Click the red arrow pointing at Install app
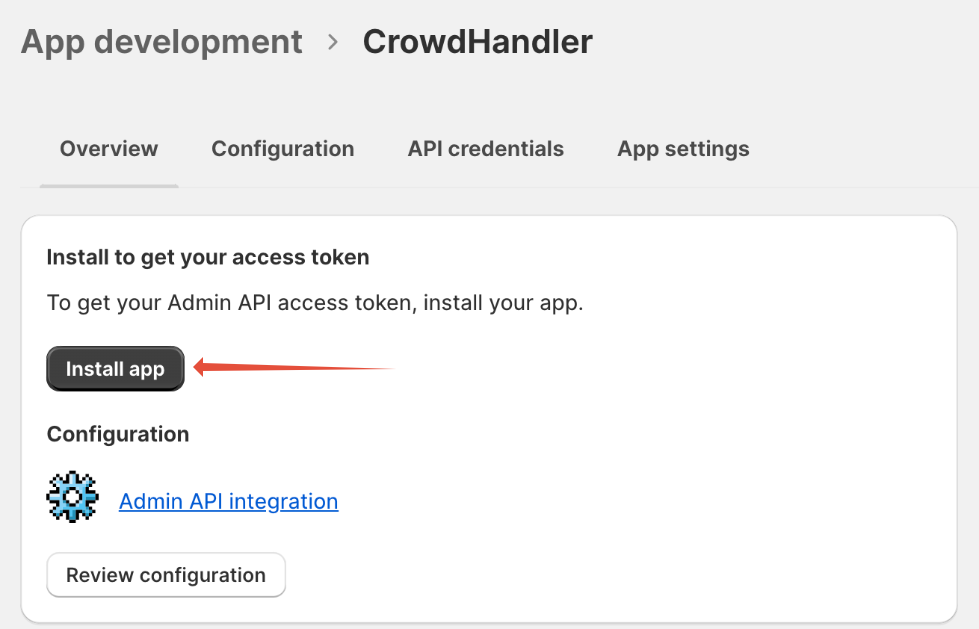This screenshot has height=629, width=979. [x=293, y=367]
